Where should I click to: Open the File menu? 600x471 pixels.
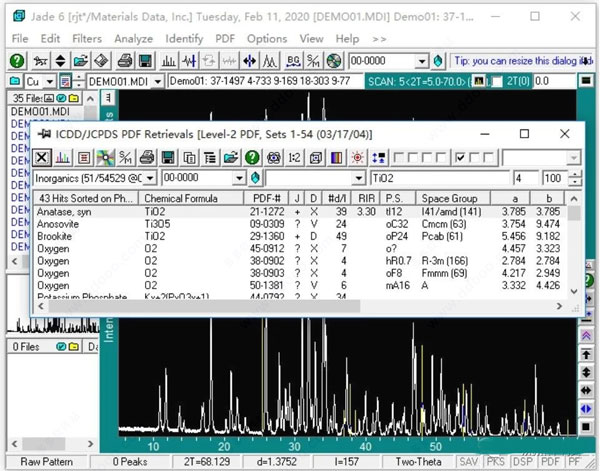click(20, 39)
